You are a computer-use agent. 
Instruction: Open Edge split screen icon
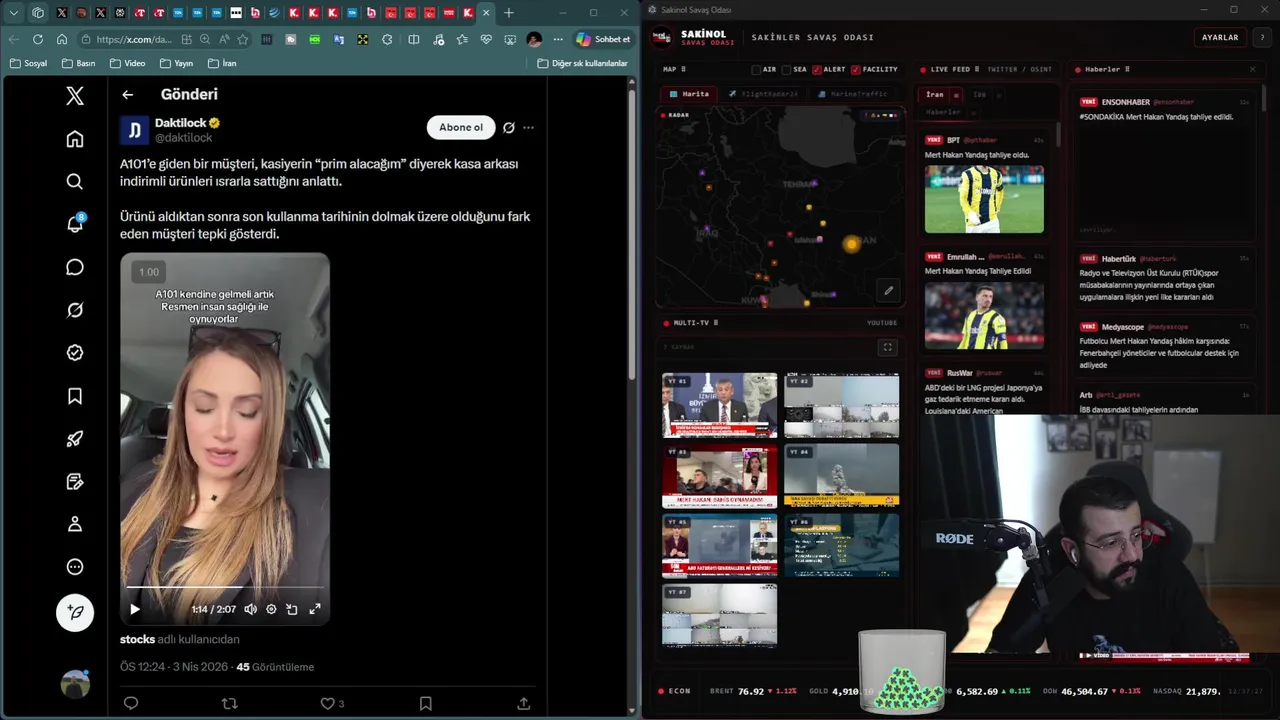pyautogui.click(x=414, y=39)
